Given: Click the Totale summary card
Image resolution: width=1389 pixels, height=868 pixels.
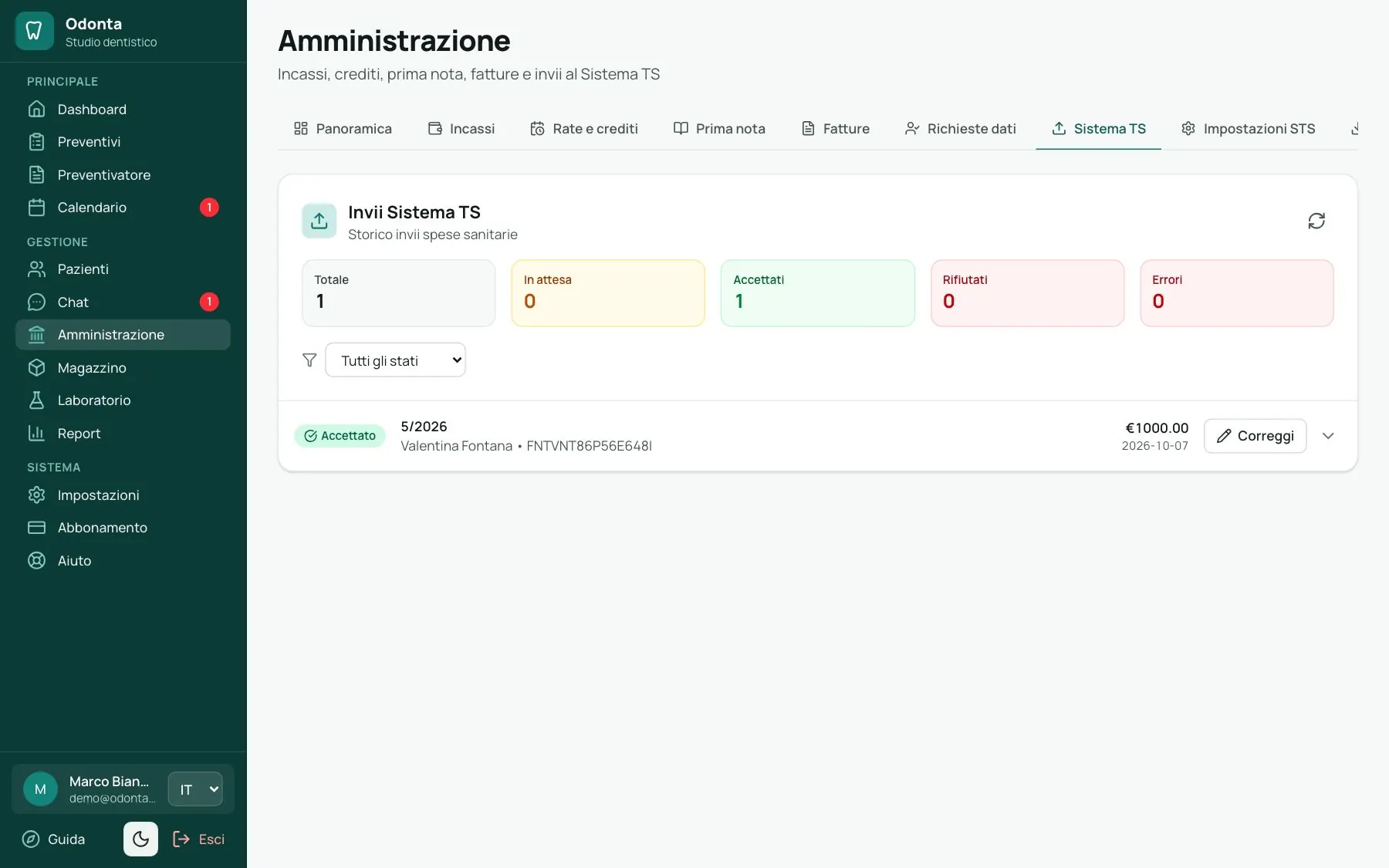Looking at the screenshot, I should coord(399,293).
